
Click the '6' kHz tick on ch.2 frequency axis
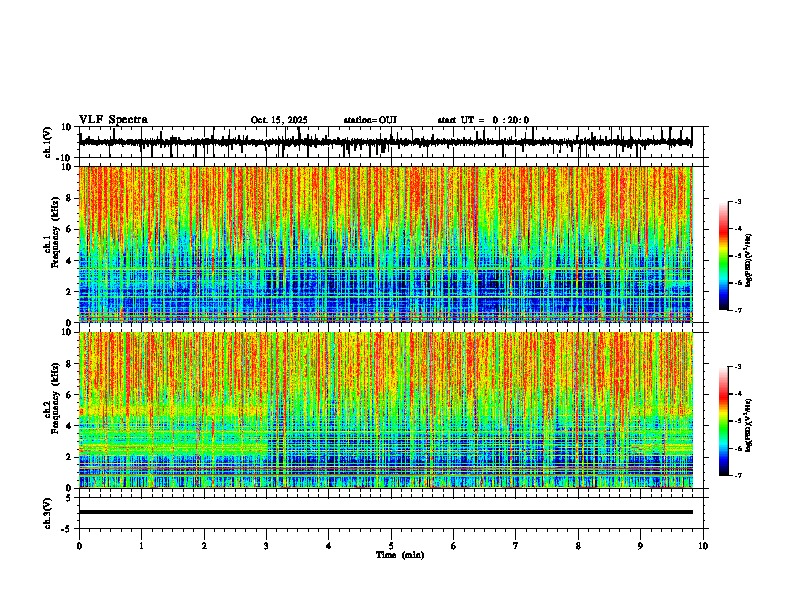click(x=69, y=395)
